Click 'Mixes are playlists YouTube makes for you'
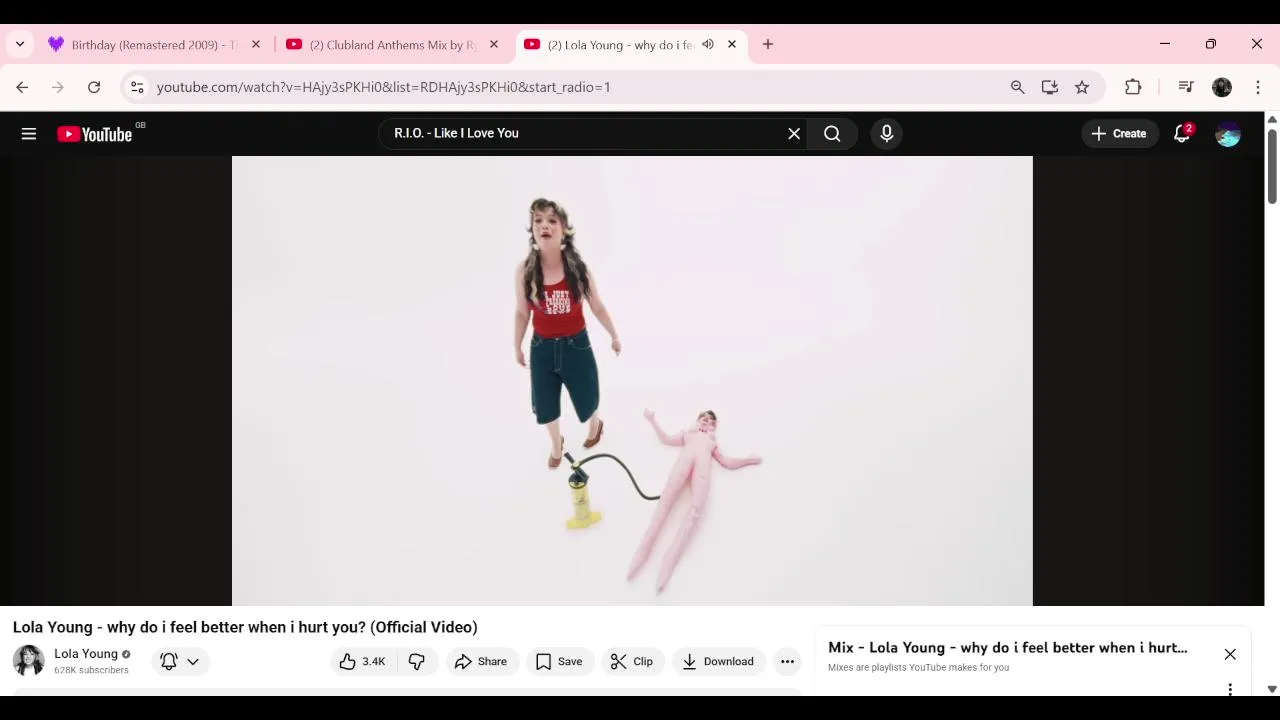 [x=918, y=668]
